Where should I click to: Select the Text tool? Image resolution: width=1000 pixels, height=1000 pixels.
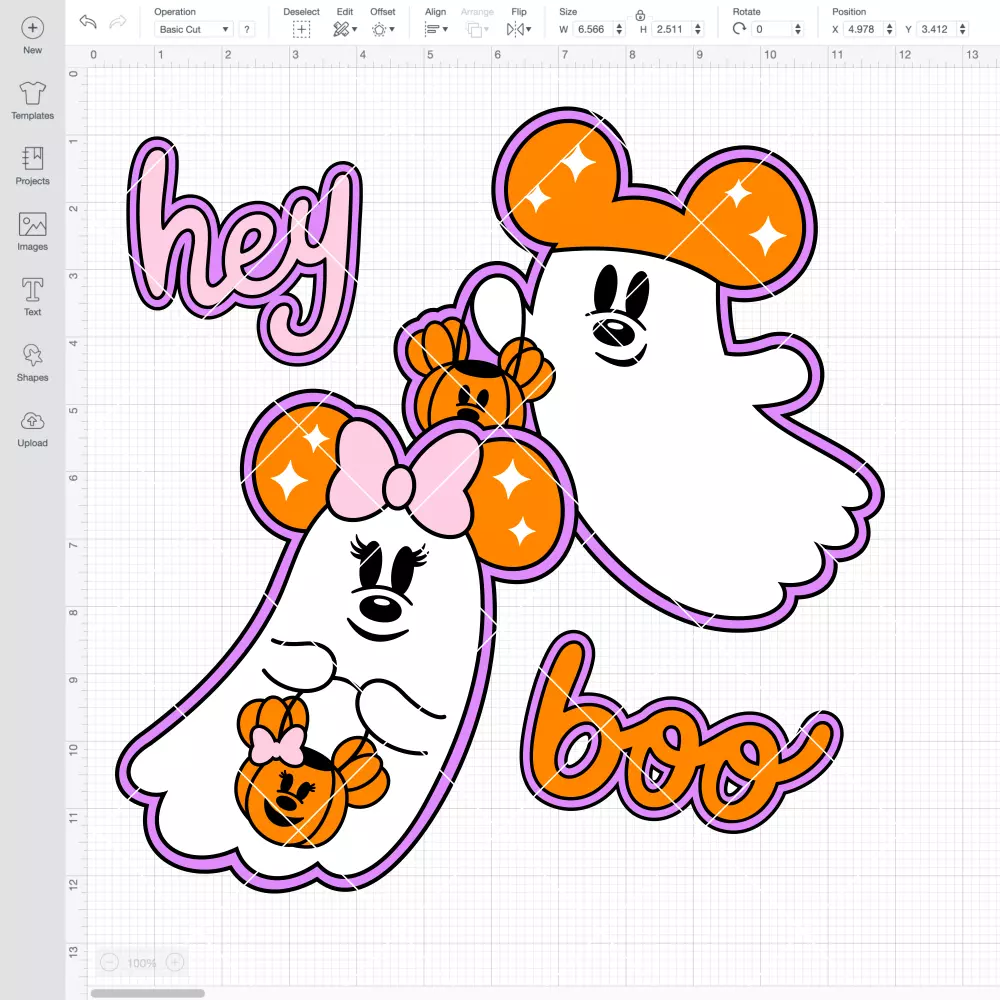tap(32, 297)
